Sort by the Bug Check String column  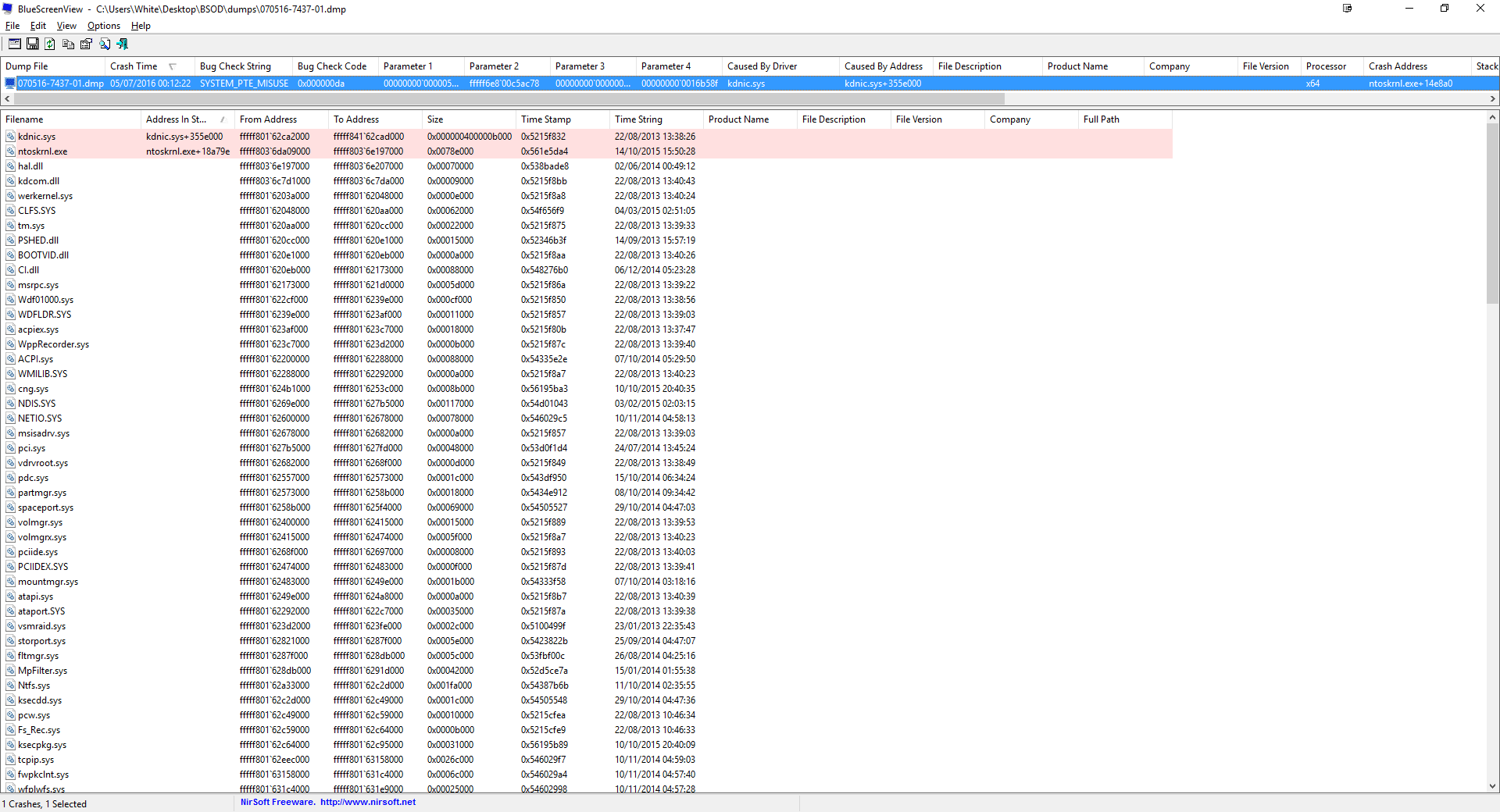243,66
